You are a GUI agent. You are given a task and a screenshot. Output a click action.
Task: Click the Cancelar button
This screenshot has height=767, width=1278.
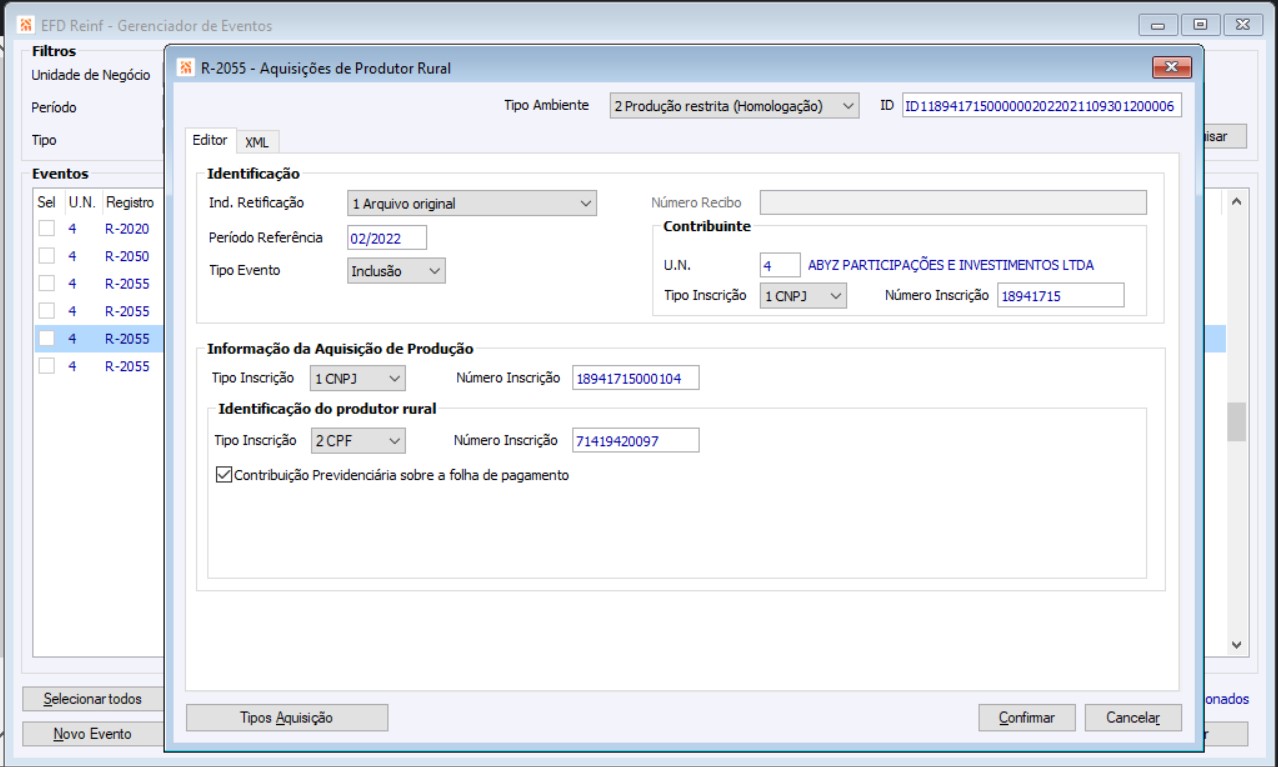pyautogui.click(x=1133, y=717)
